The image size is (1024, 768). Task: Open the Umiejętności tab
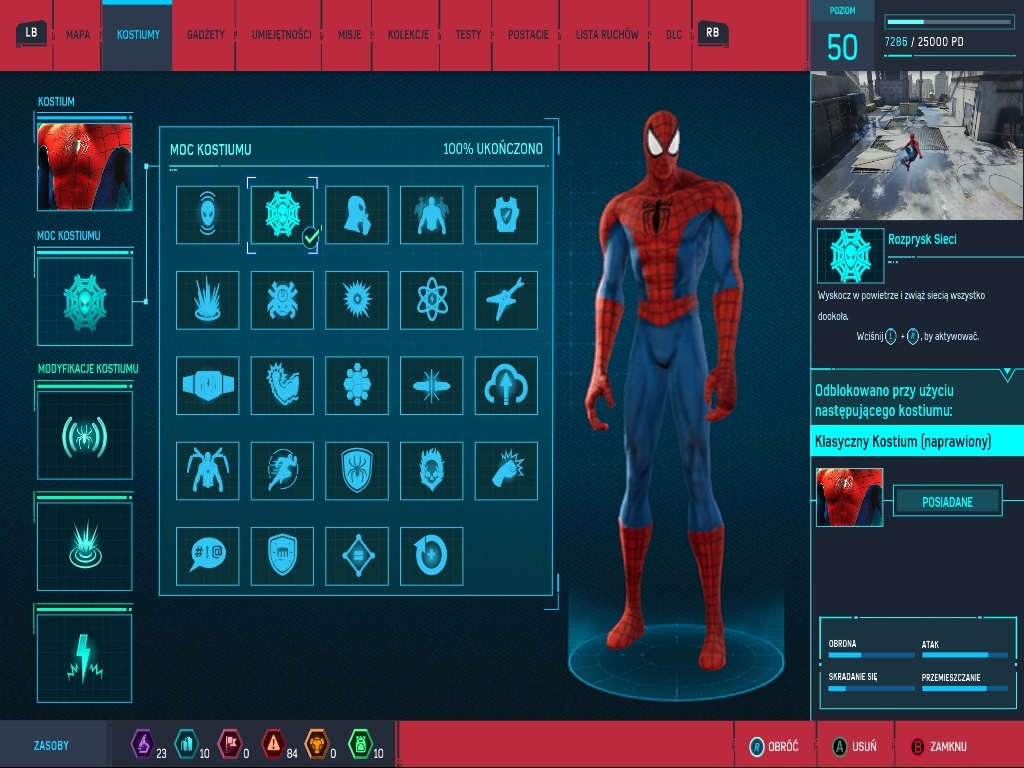pyautogui.click(x=281, y=35)
